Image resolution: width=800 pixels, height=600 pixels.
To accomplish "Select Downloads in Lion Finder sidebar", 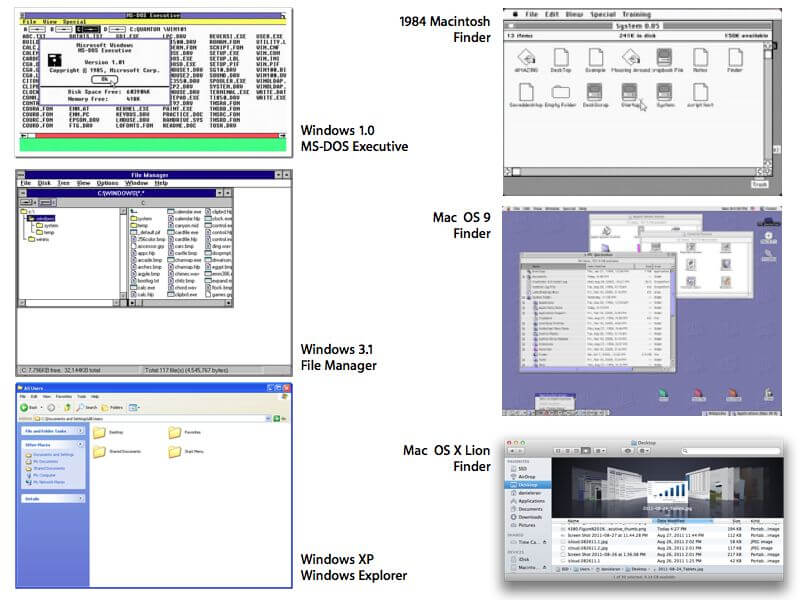I will (x=526, y=517).
